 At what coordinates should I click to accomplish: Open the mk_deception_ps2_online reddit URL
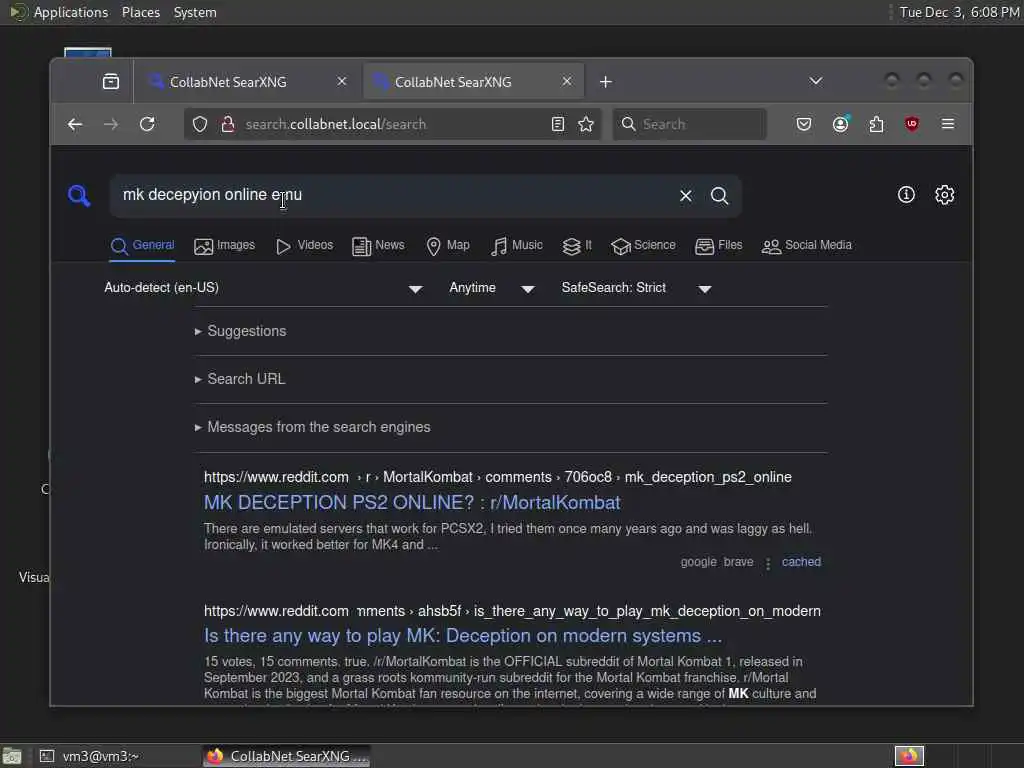point(498,477)
